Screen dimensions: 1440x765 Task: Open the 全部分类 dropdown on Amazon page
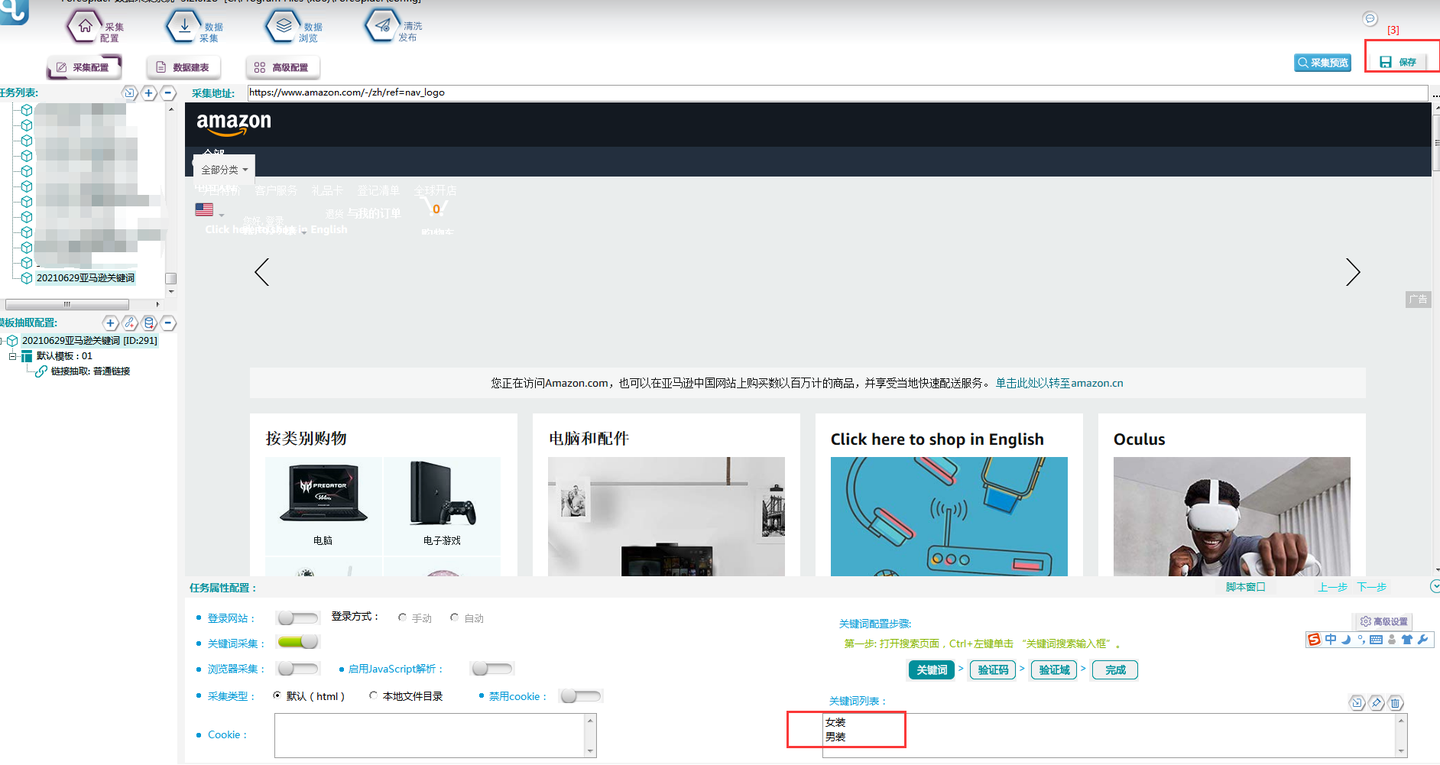224,170
